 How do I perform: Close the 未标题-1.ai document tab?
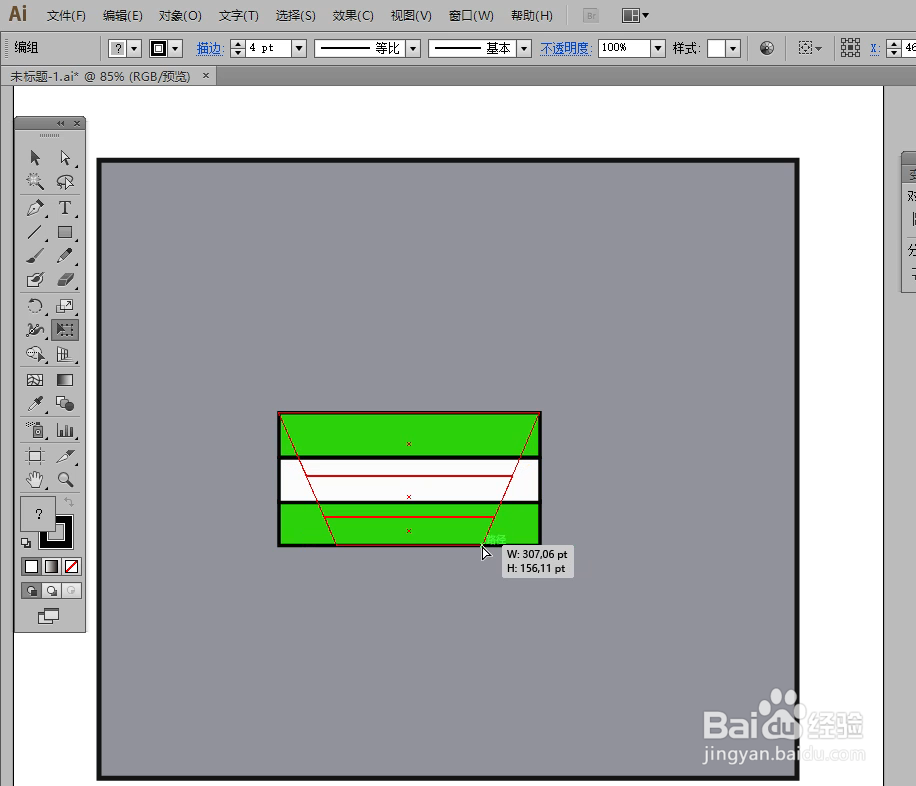pyautogui.click(x=206, y=75)
